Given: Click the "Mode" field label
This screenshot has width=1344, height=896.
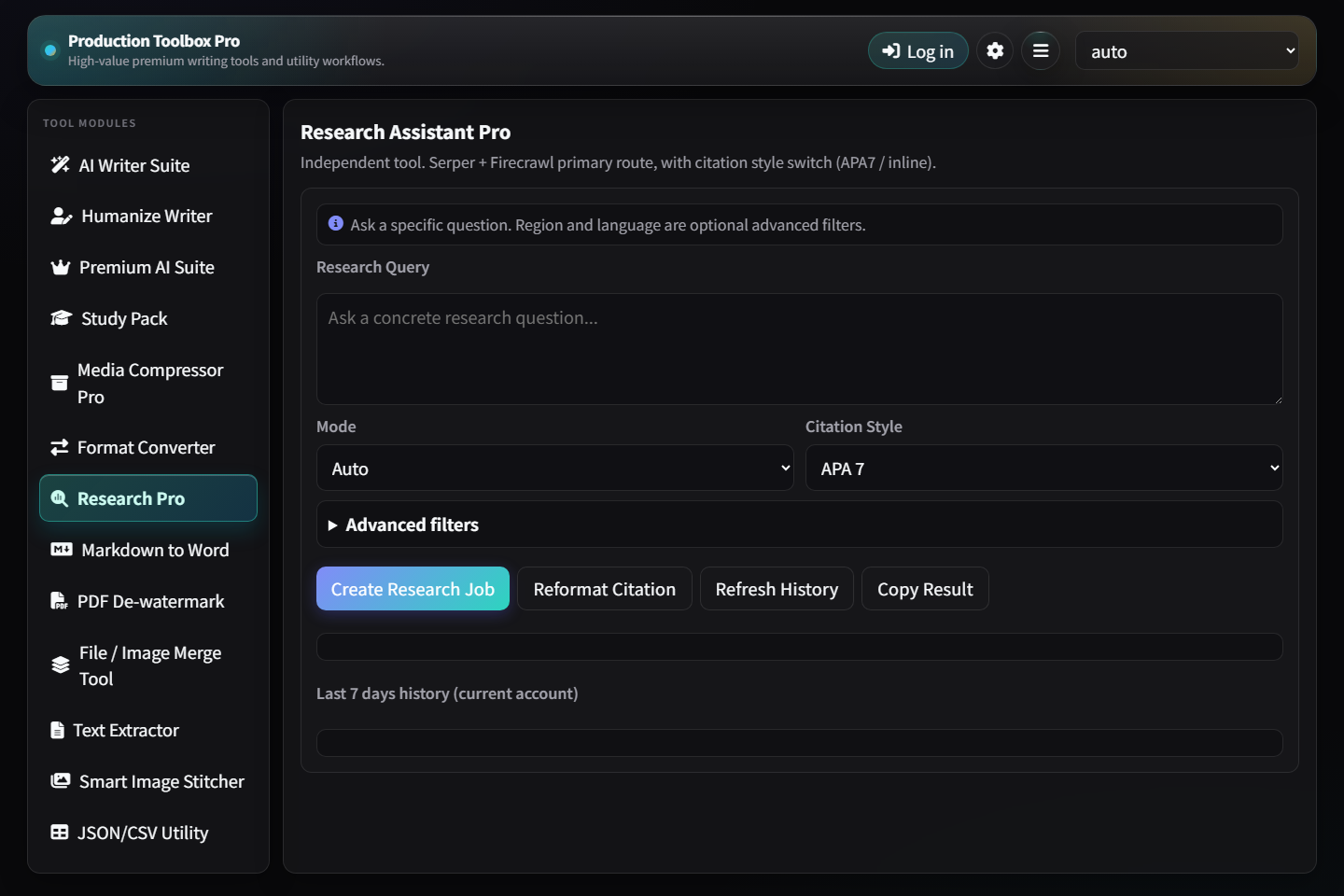Looking at the screenshot, I should [x=336, y=427].
